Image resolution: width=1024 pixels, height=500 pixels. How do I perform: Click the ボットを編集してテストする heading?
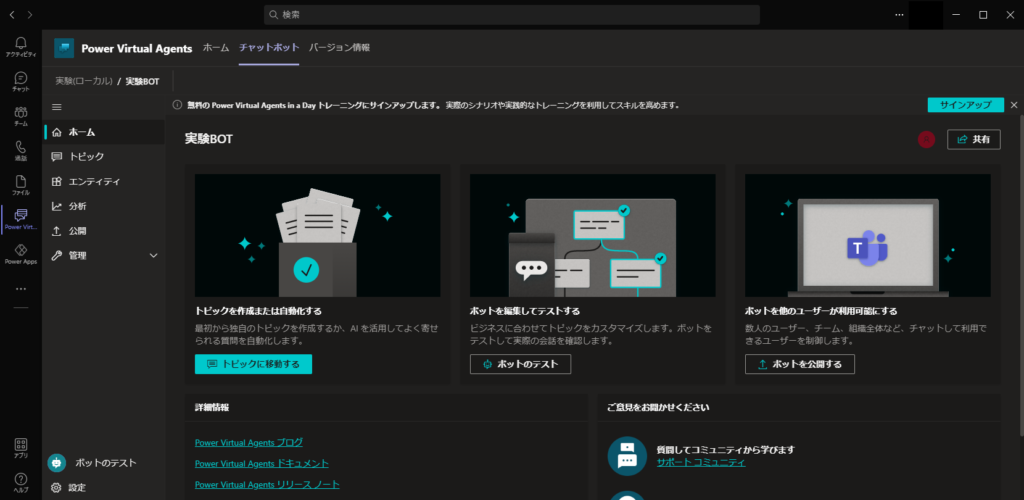click(x=525, y=311)
